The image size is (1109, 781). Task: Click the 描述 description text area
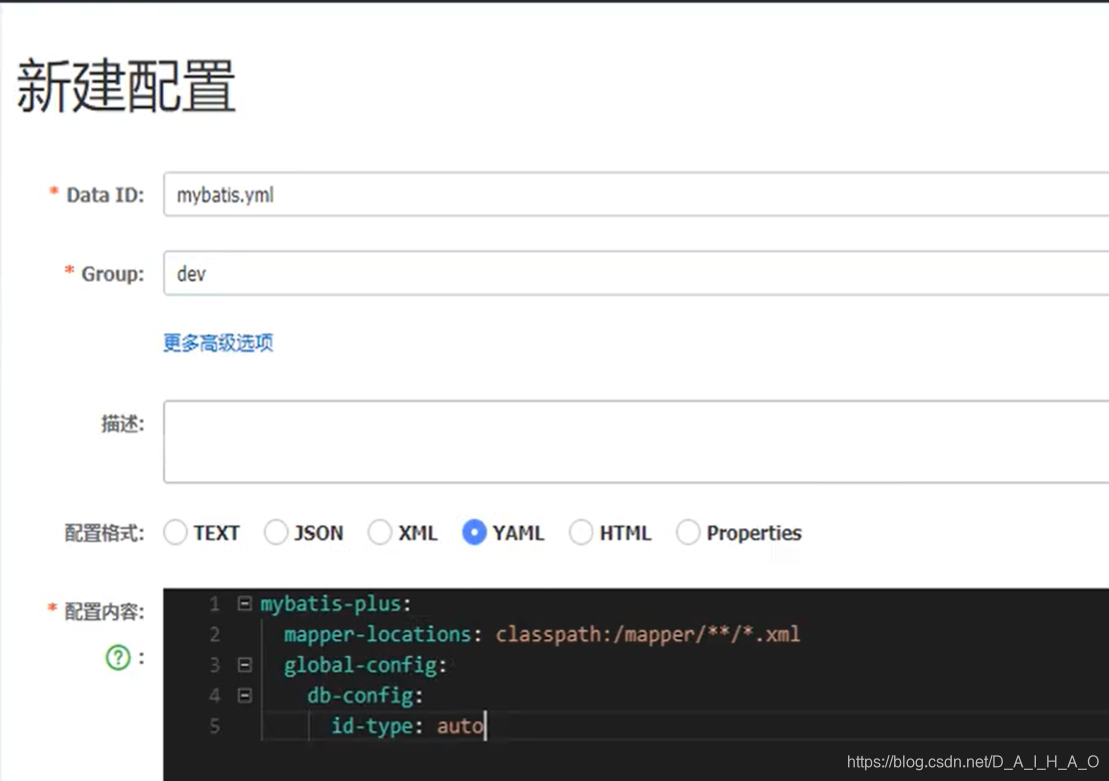[636, 441]
